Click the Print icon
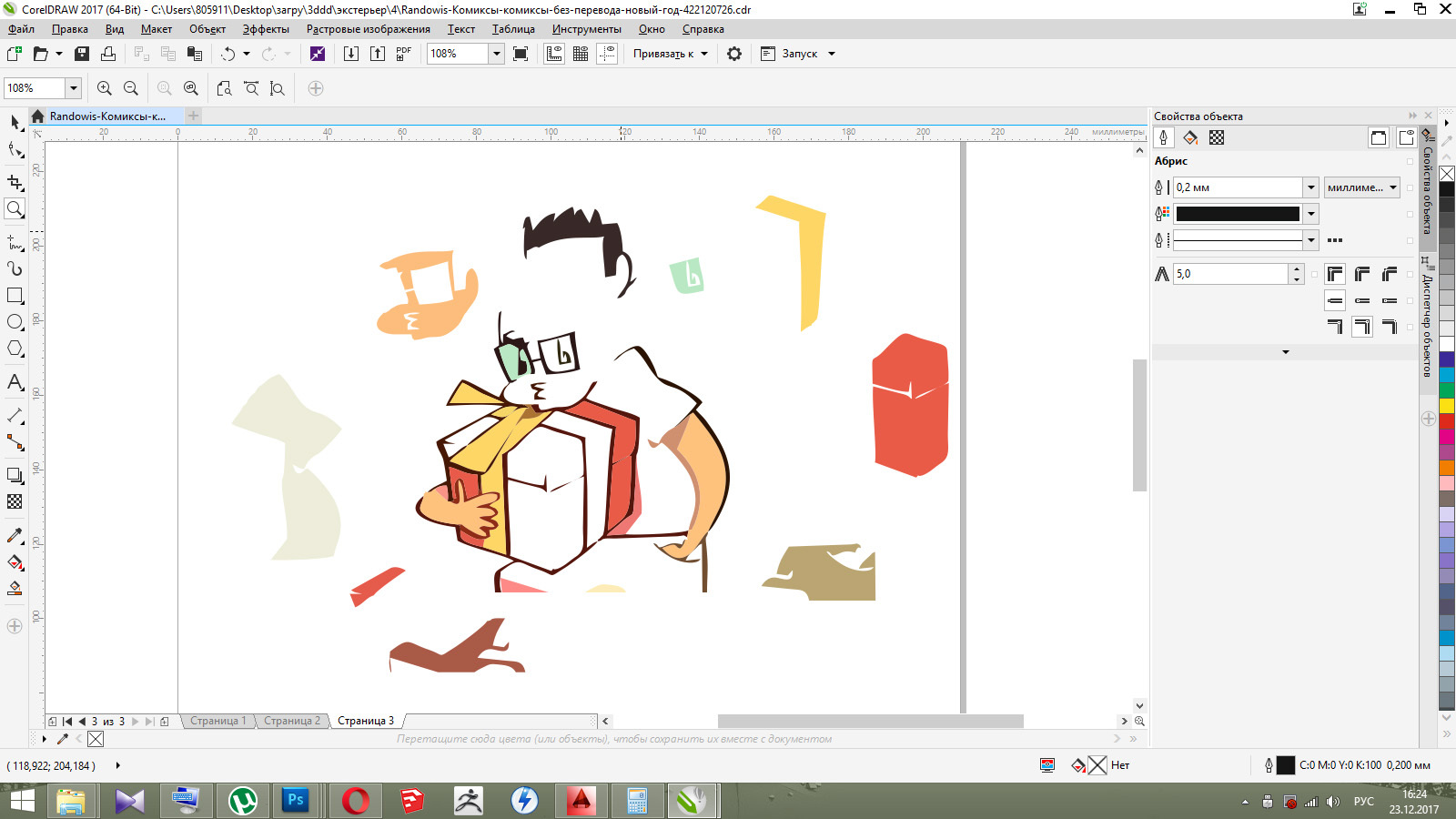Screen dimensions: 1456x819 pyautogui.click(x=108, y=54)
